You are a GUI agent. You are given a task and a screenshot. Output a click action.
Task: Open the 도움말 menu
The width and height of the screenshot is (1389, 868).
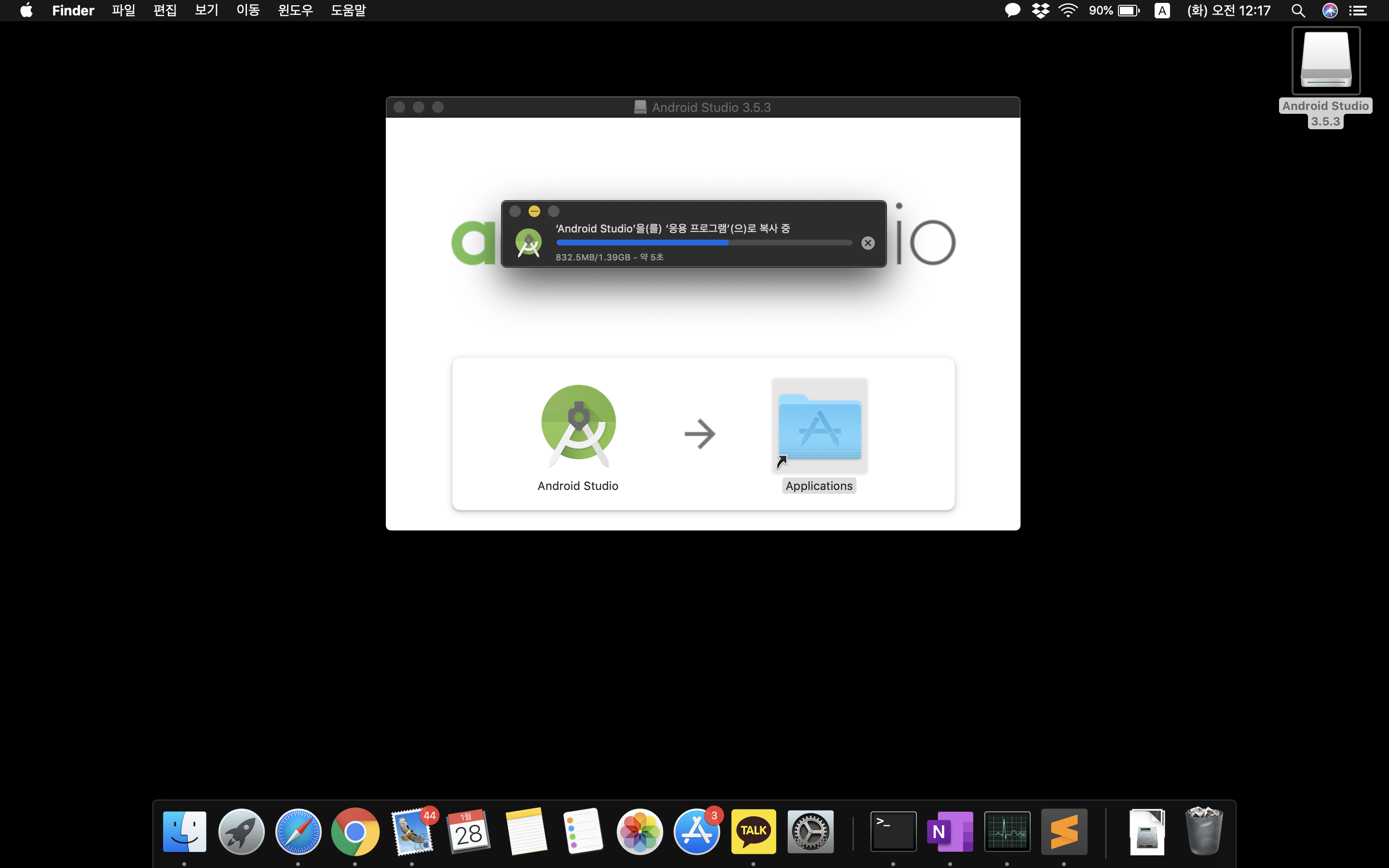(x=348, y=10)
